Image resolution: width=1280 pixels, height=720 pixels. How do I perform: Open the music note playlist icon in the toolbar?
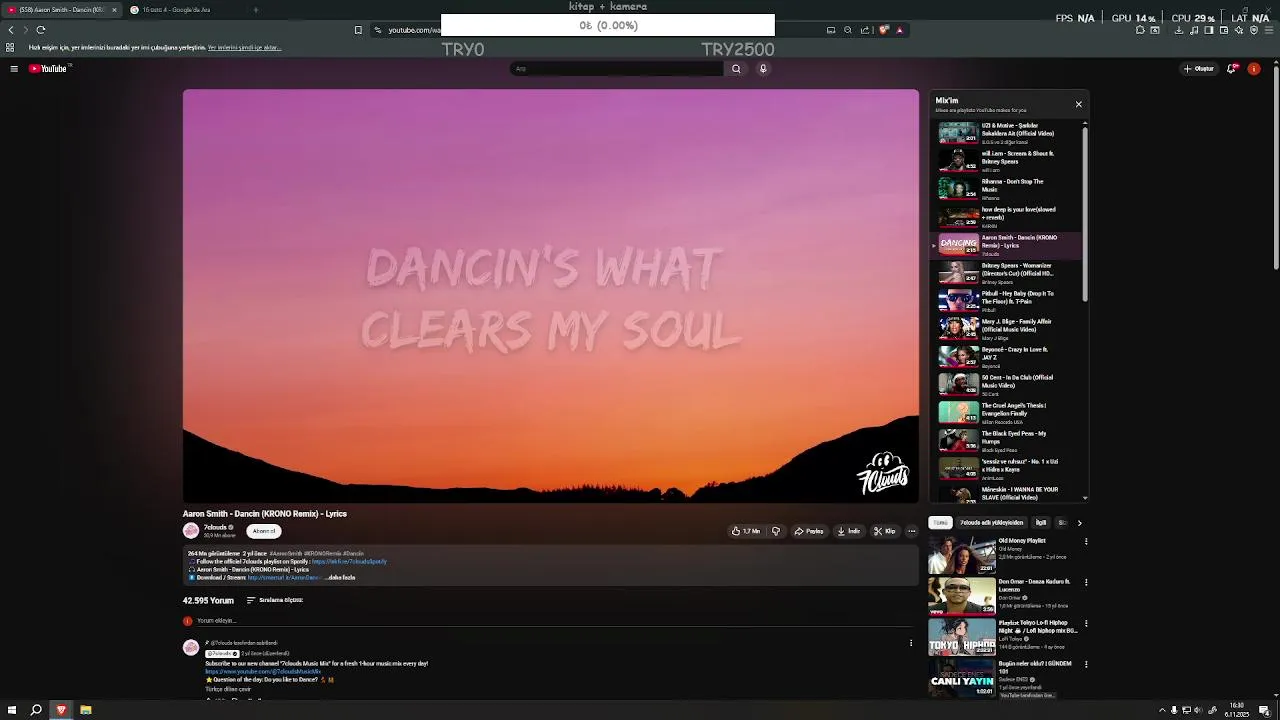[1194, 30]
